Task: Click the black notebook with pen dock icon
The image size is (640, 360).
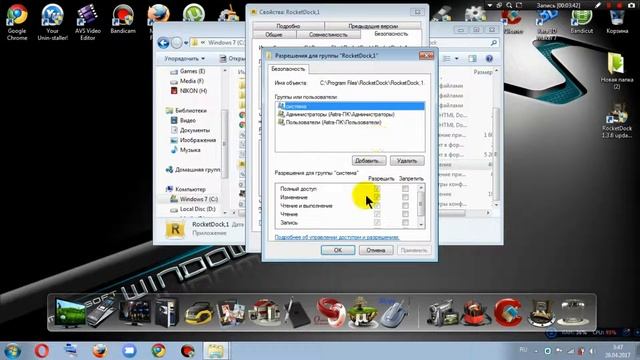Action: (297, 313)
